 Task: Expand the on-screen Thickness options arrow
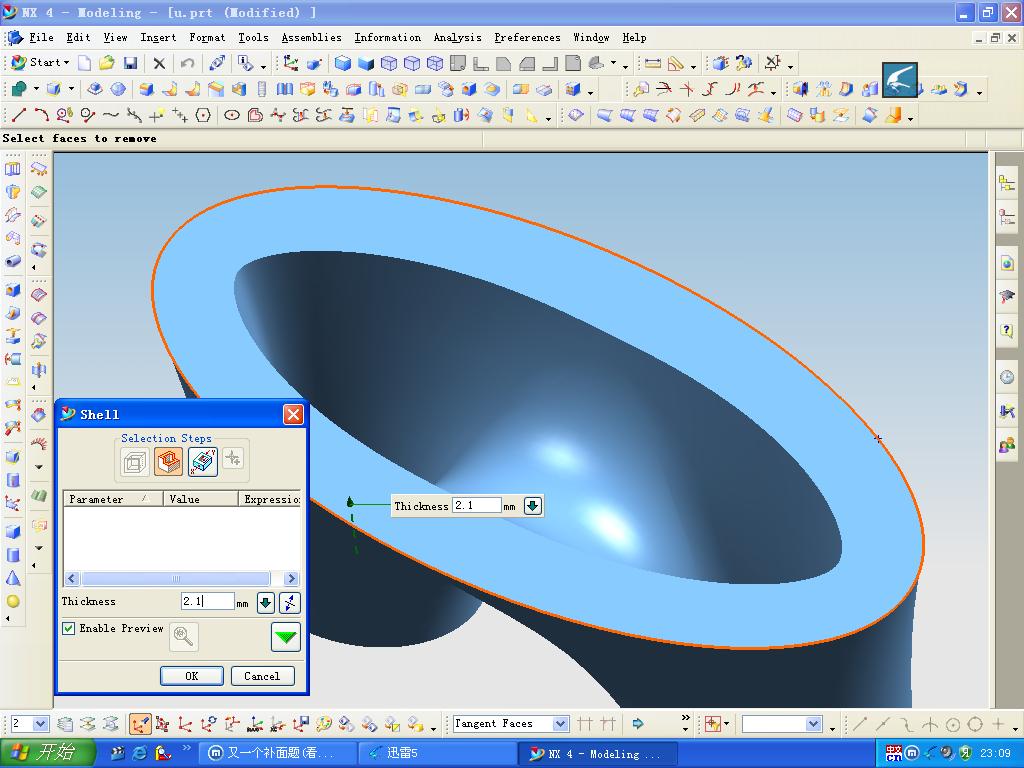tap(533, 505)
